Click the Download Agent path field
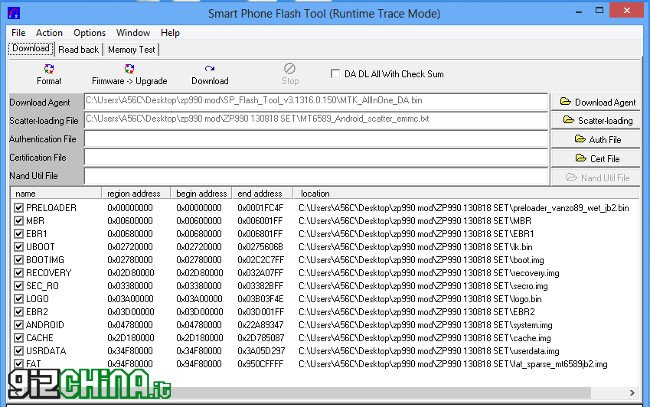This screenshot has height=407, width=650. pos(316,101)
